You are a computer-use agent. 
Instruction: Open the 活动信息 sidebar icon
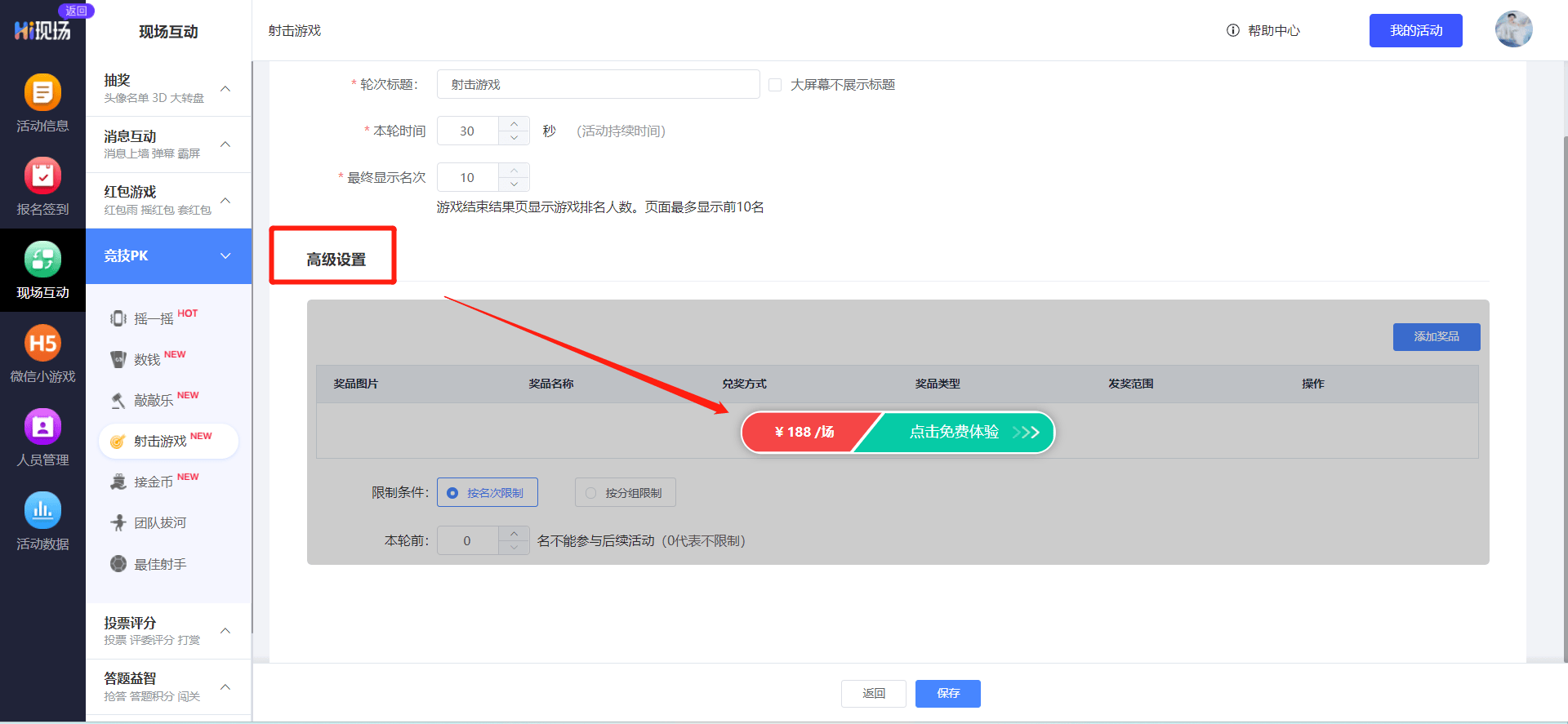coord(42,92)
